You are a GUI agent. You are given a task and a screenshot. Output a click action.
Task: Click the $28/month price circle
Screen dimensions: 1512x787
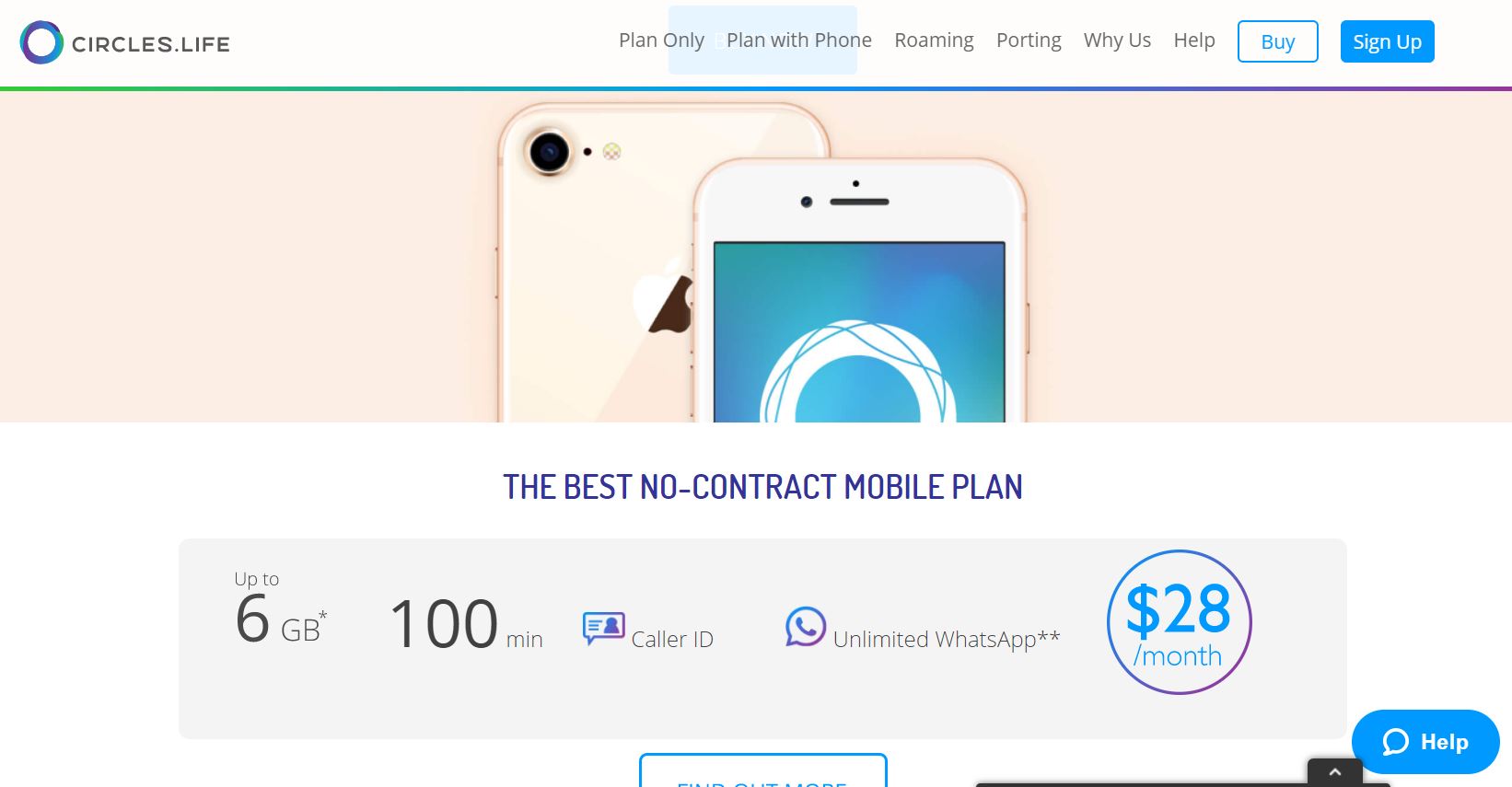click(x=1180, y=622)
